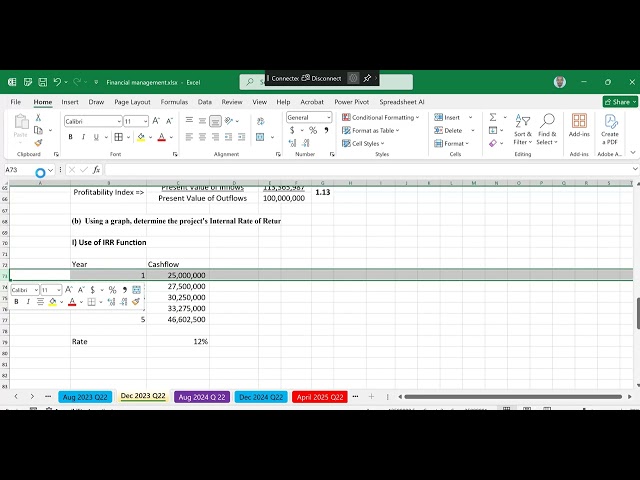The image size is (640, 480).
Task: Click the Insert Function fx icon
Action: coord(96,170)
